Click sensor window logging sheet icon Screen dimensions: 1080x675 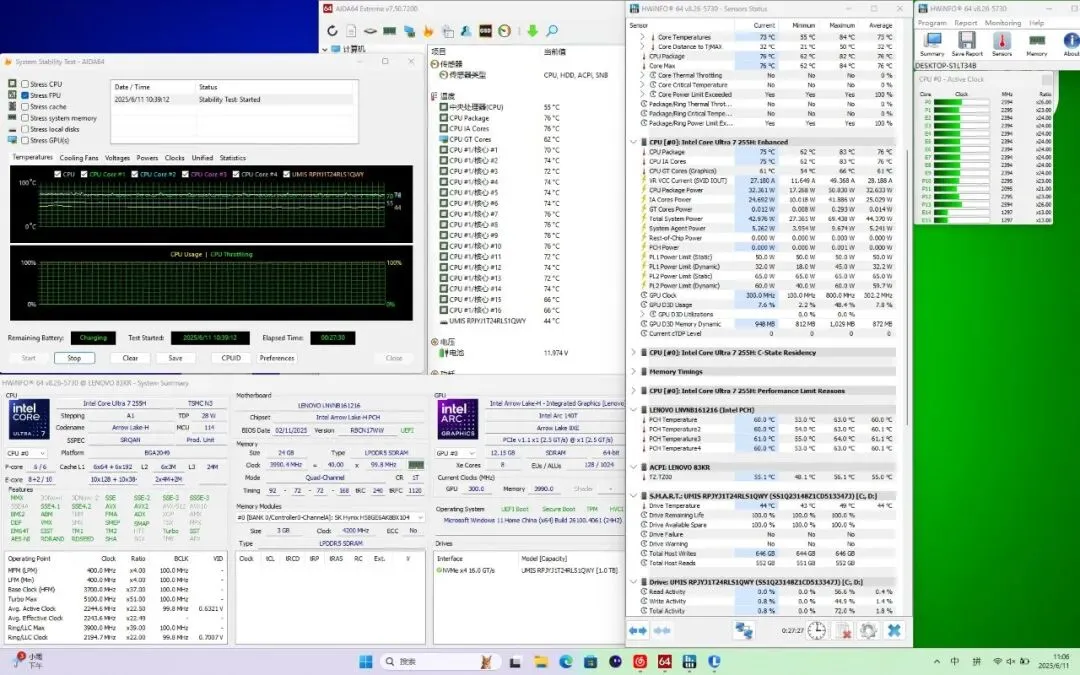point(843,630)
